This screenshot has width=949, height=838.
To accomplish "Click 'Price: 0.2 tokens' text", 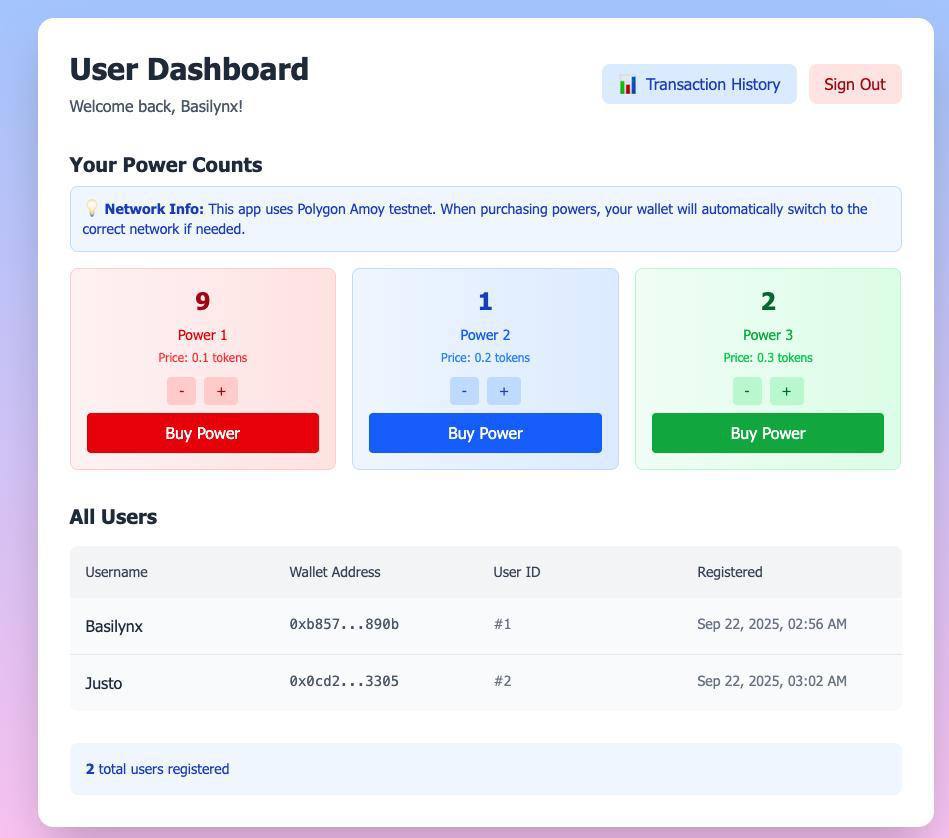I will 485,358.
